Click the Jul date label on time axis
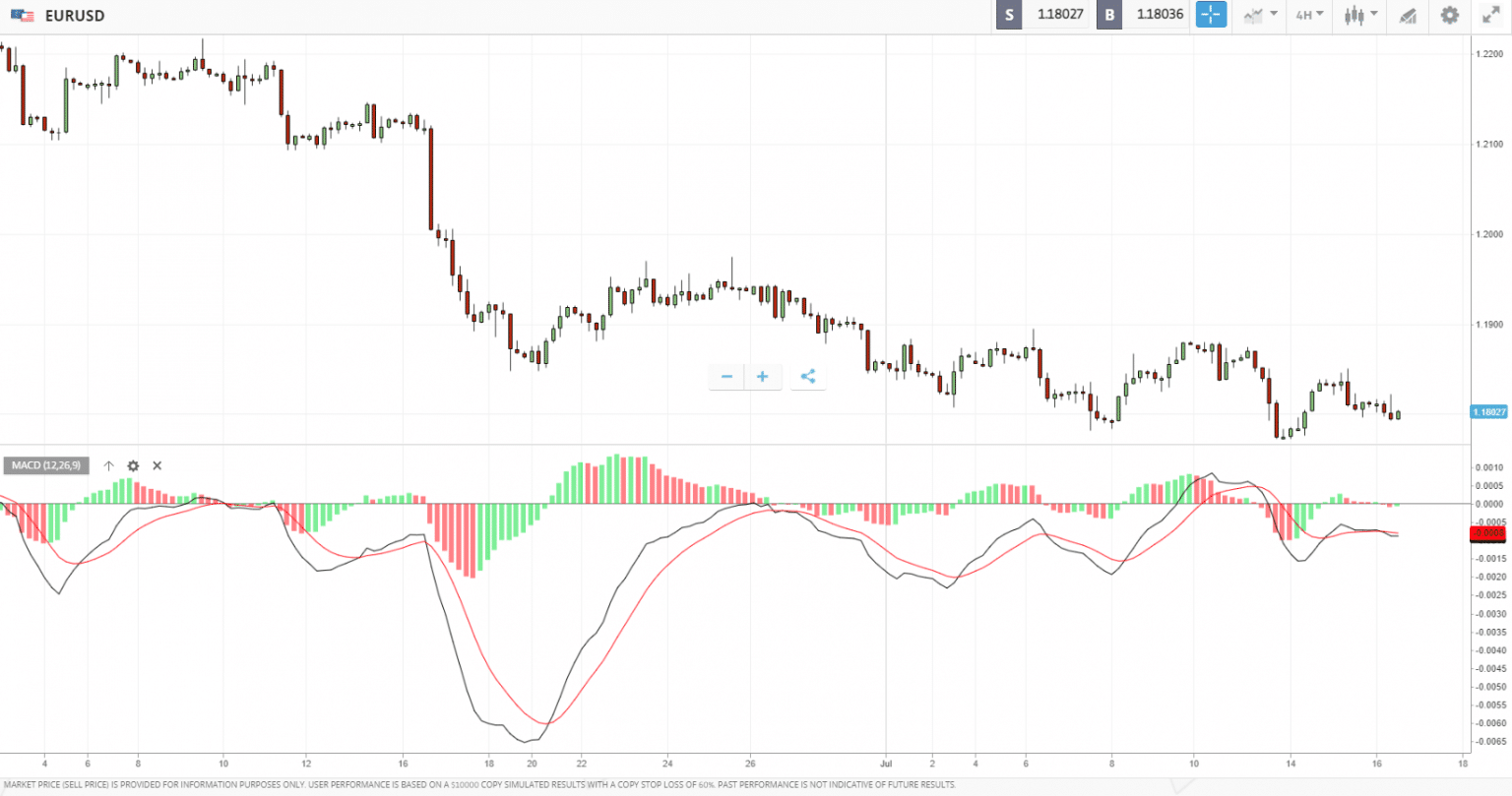Viewport: 1512px width, 796px height. 886,763
